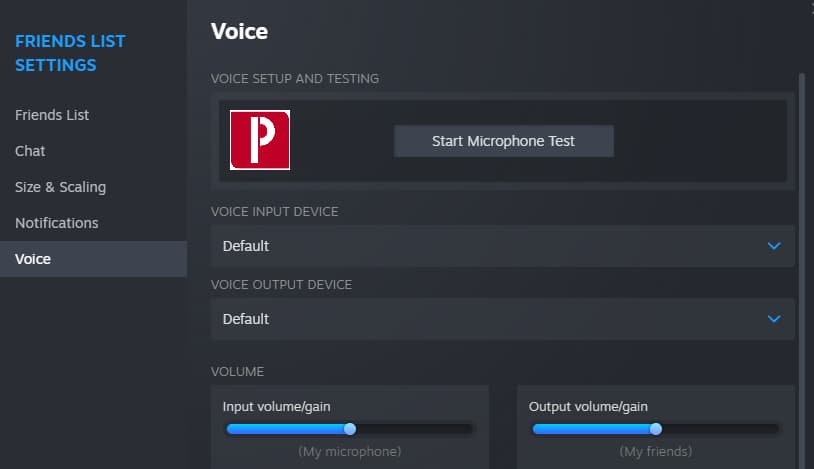Go to Size & Scaling settings
This screenshot has height=469, width=814.
coord(60,187)
